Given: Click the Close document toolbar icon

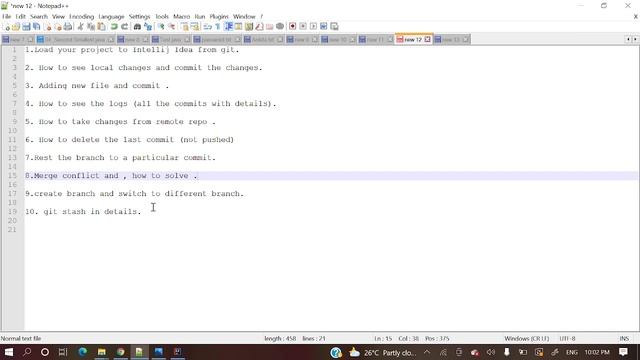Looking at the screenshot, I should pos(47,27).
